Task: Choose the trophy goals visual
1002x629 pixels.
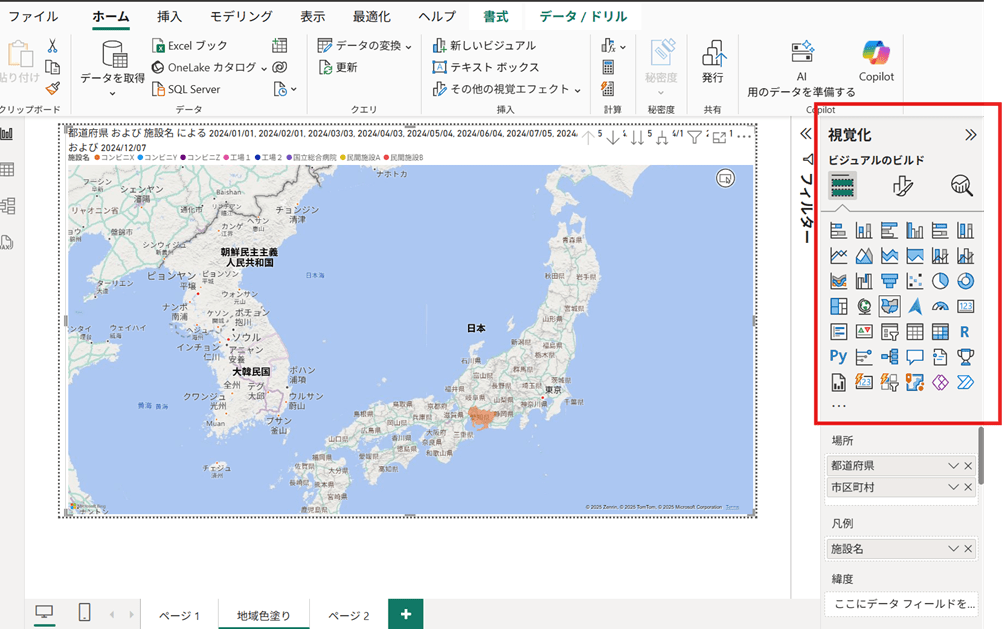Action: pos(966,357)
